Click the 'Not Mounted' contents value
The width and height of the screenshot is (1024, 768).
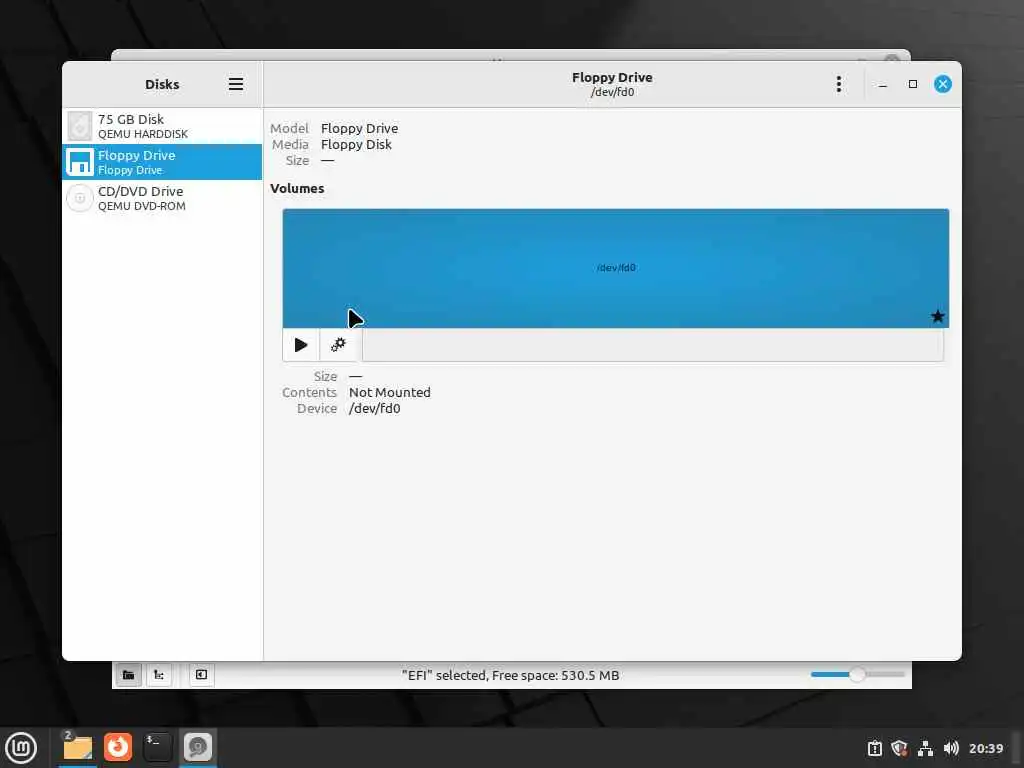pyautogui.click(x=389, y=392)
